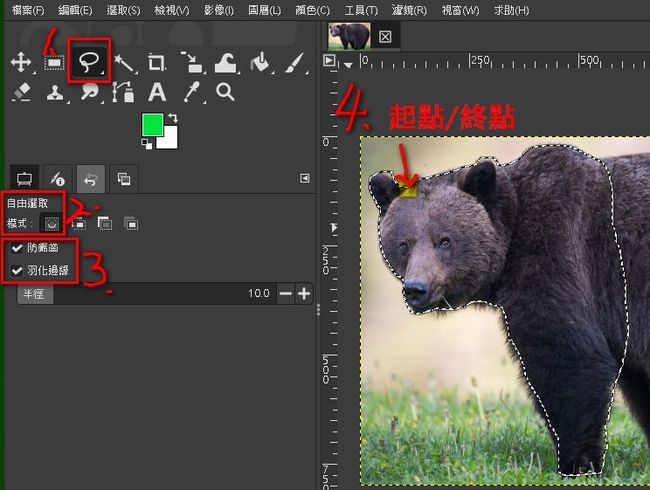The width and height of the screenshot is (650, 490).
Task: Pick the Bucket Fill tool
Action: point(260,63)
